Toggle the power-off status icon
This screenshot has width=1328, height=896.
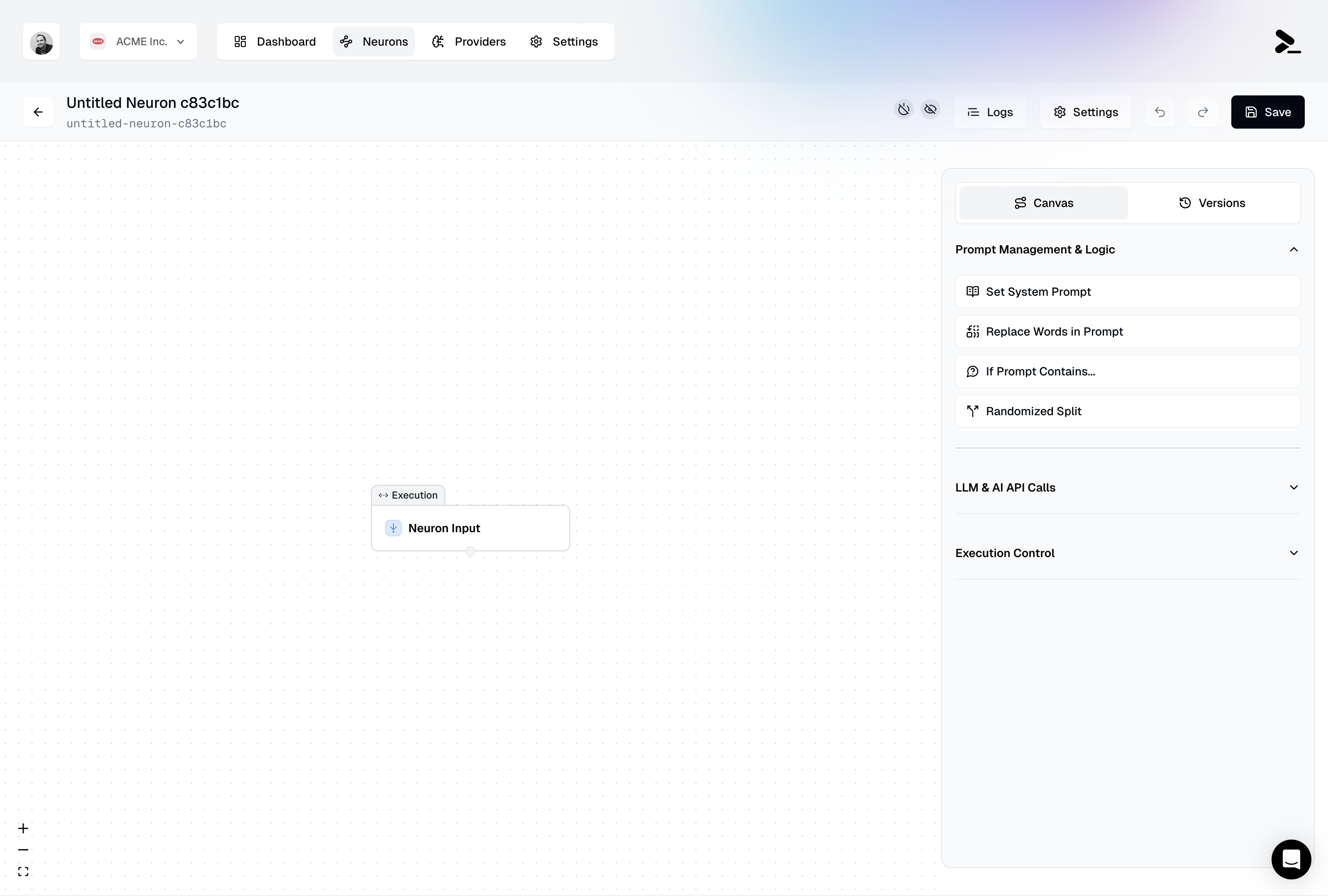point(903,109)
